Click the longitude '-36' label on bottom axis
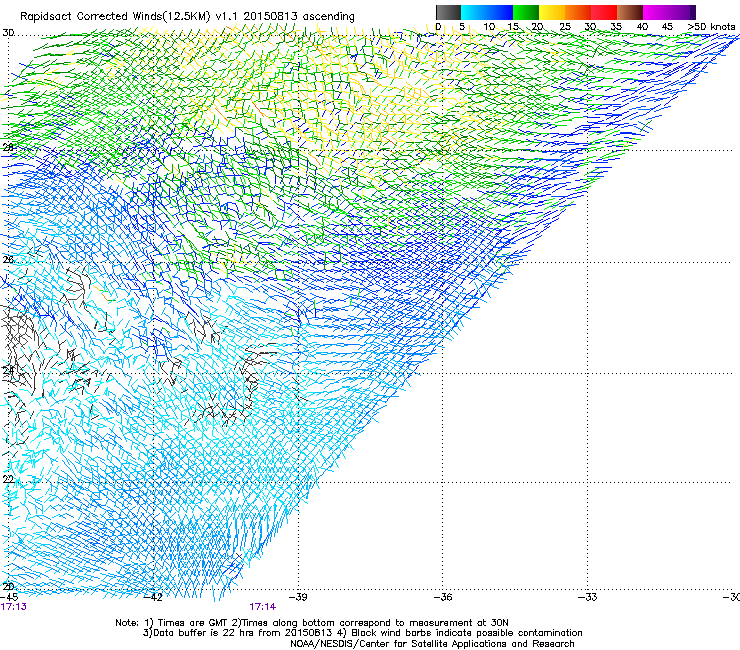Image resolution: width=740 pixels, height=650 pixels. tap(442, 597)
